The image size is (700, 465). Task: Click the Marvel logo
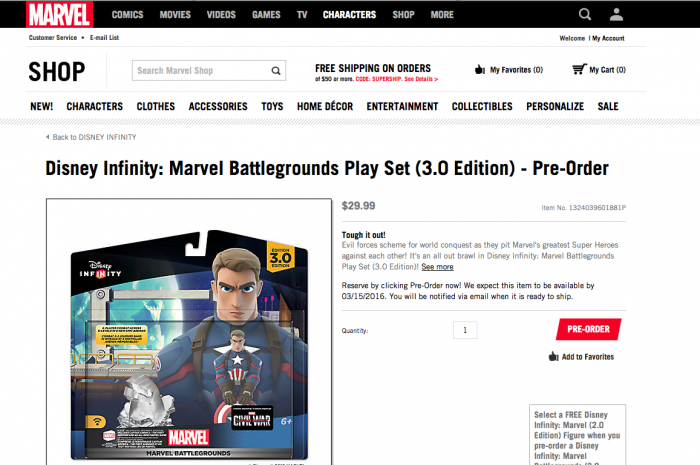59,14
